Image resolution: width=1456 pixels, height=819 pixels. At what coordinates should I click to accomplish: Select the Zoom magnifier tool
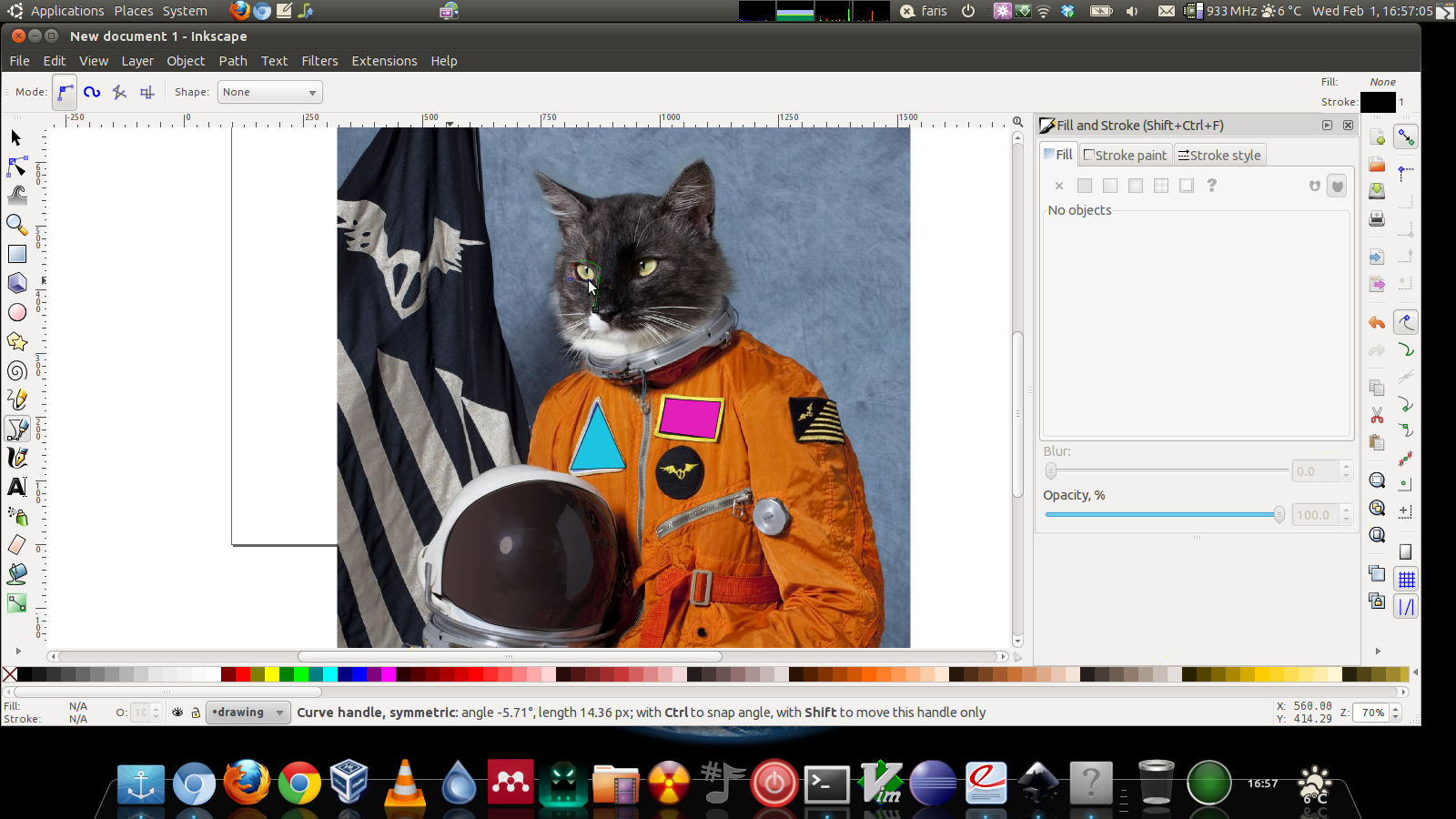(16, 224)
